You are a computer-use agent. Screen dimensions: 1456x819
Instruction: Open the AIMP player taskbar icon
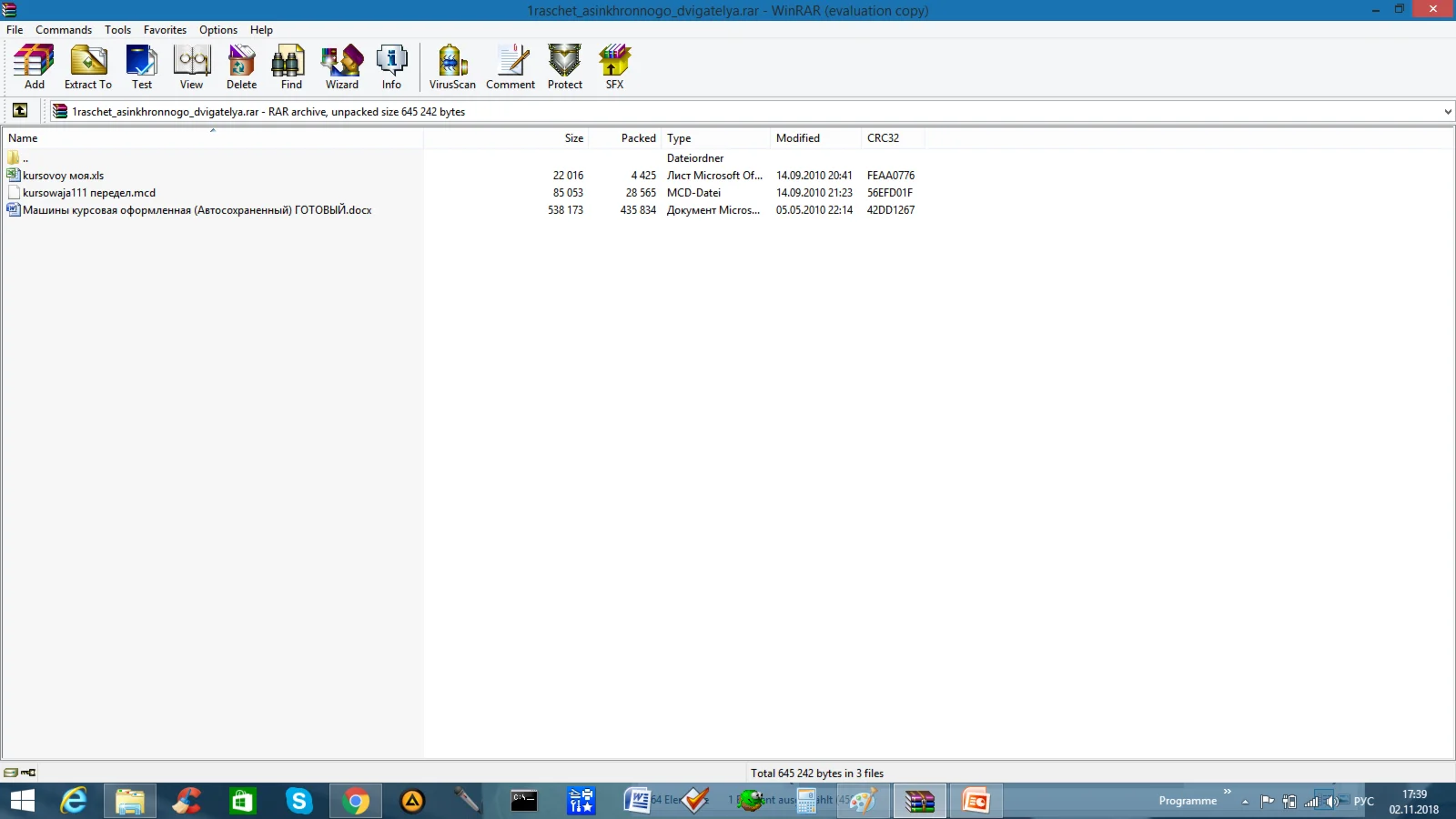[x=412, y=801]
